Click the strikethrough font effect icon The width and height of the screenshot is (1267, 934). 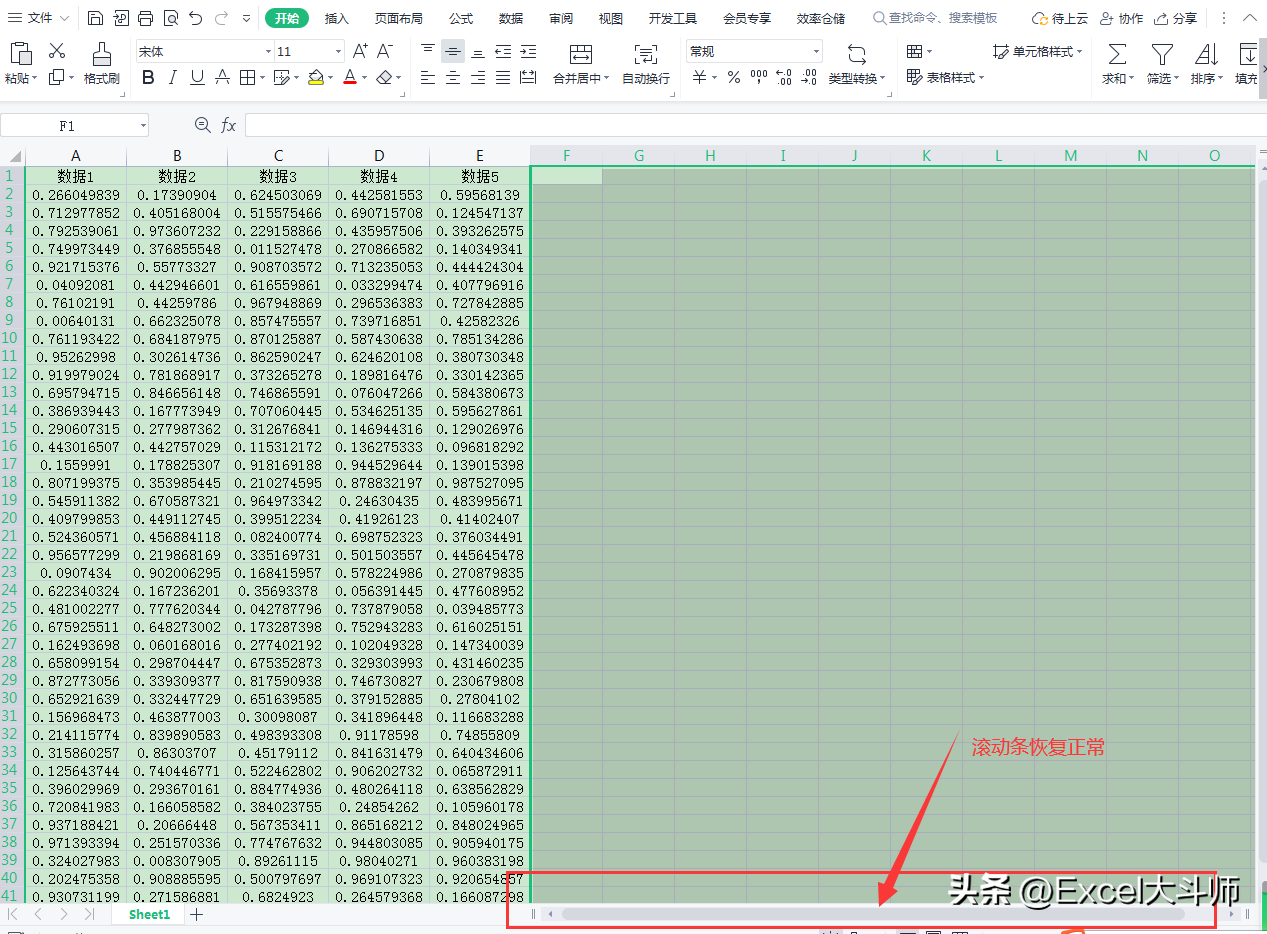[x=222, y=77]
